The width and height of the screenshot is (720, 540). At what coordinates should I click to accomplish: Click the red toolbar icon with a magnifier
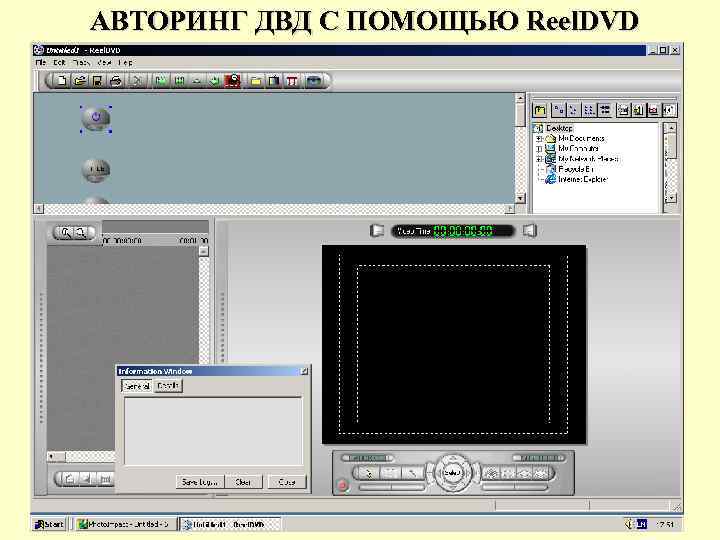233,81
